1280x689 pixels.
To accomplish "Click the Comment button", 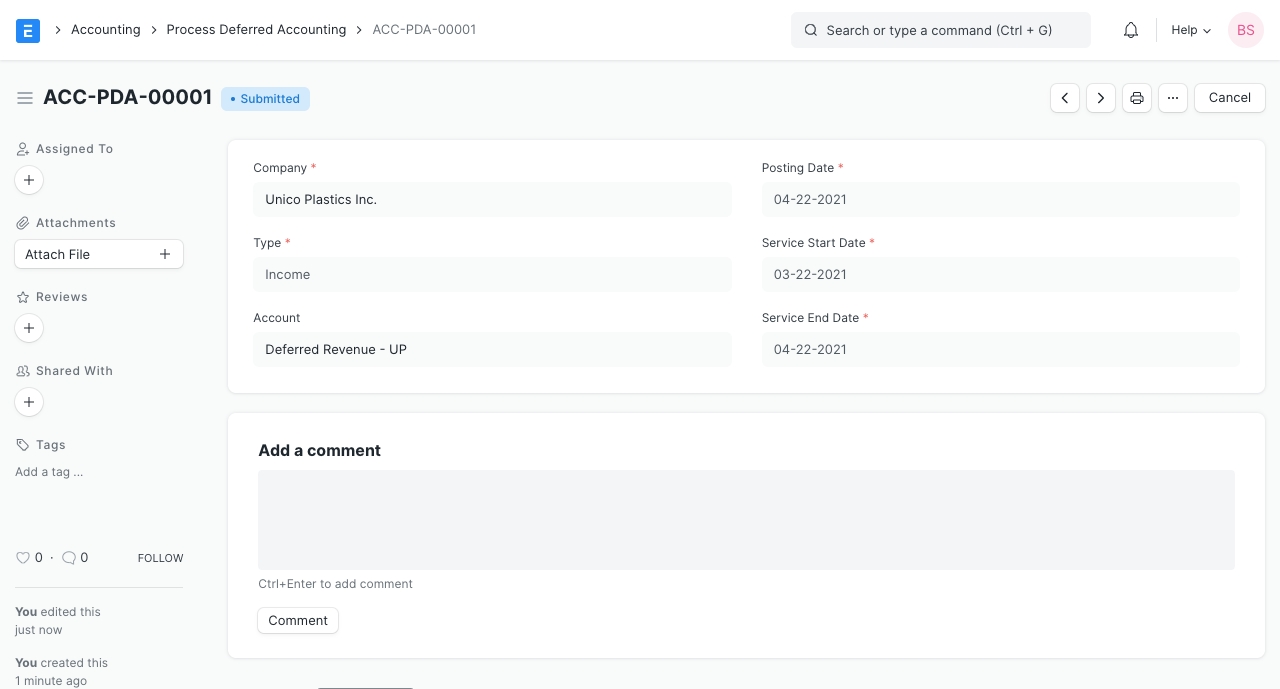I will [x=298, y=621].
